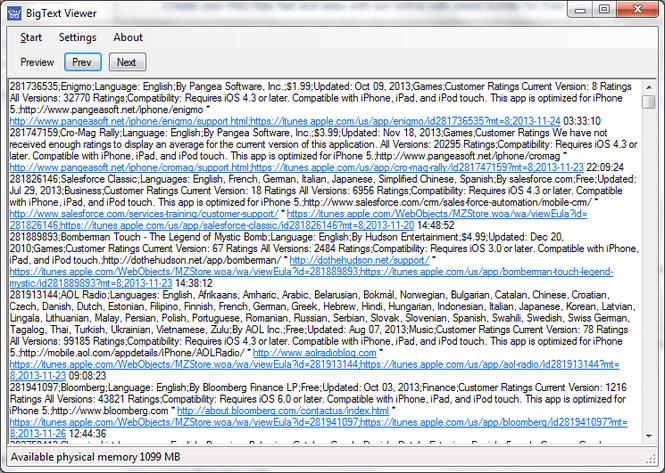Open the pangeasoft enigmo support link
The height and width of the screenshot is (473, 665).
130,121
